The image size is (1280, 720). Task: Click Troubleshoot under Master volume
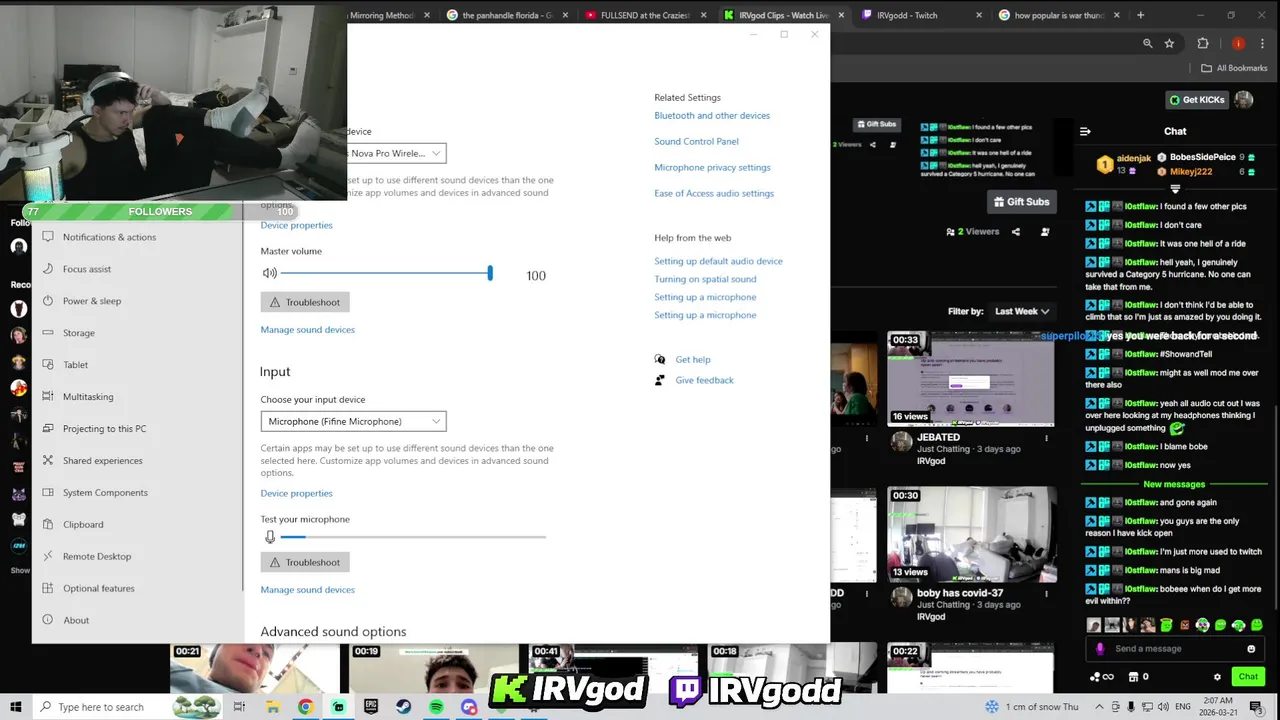305,302
